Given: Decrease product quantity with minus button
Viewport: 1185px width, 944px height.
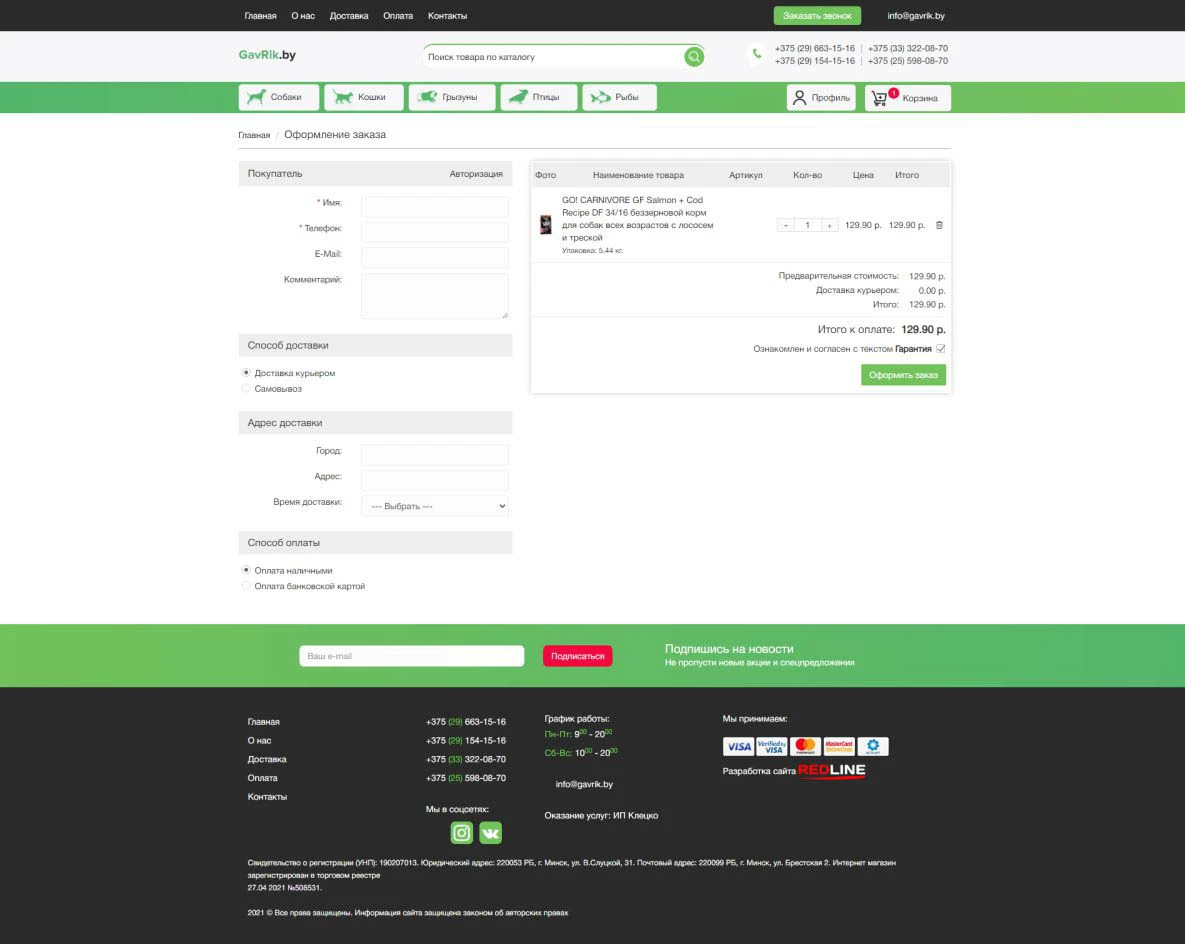Looking at the screenshot, I should 786,225.
